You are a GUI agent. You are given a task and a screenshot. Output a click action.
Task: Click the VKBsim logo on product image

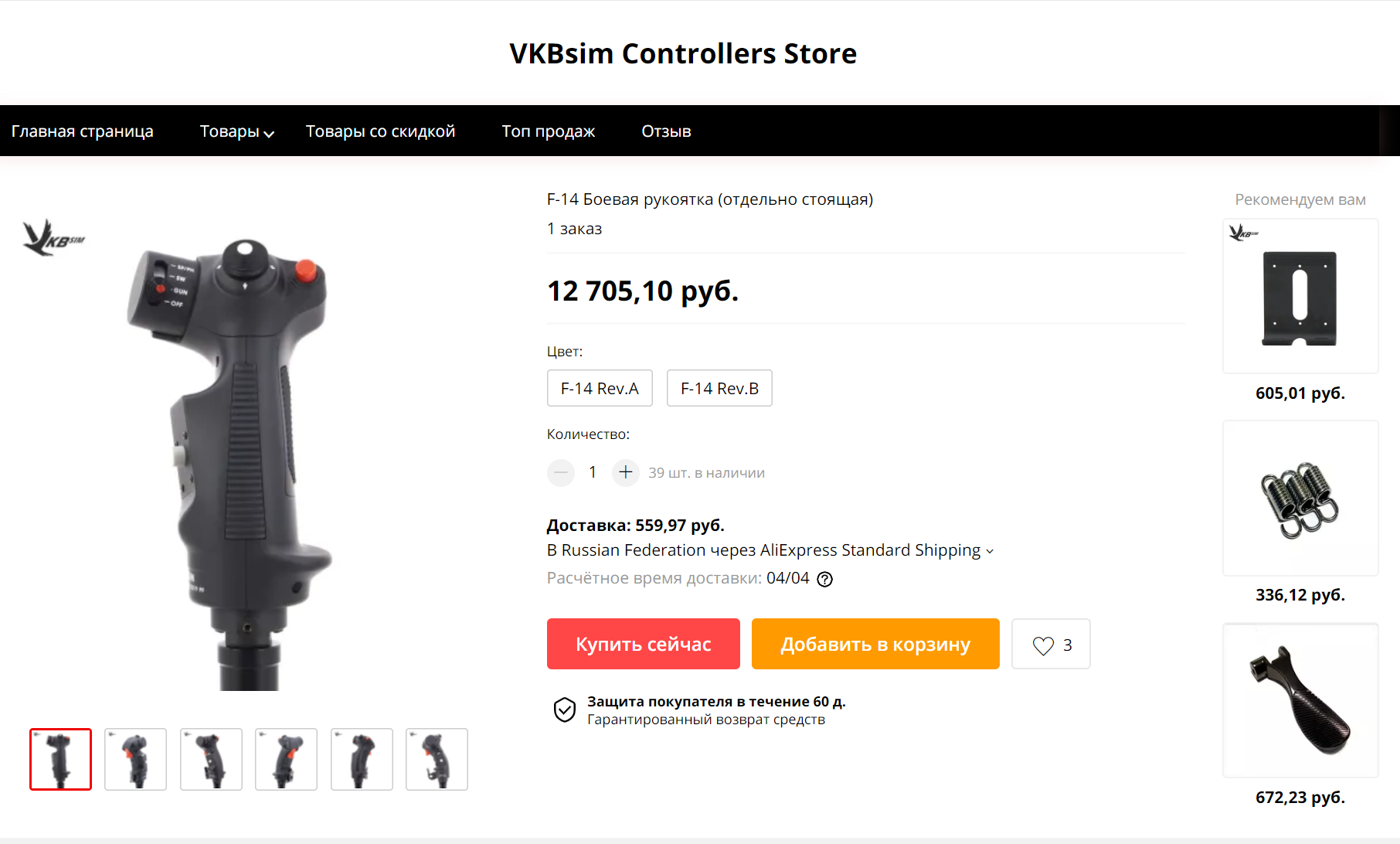pyautogui.click(x=53, y=238)
